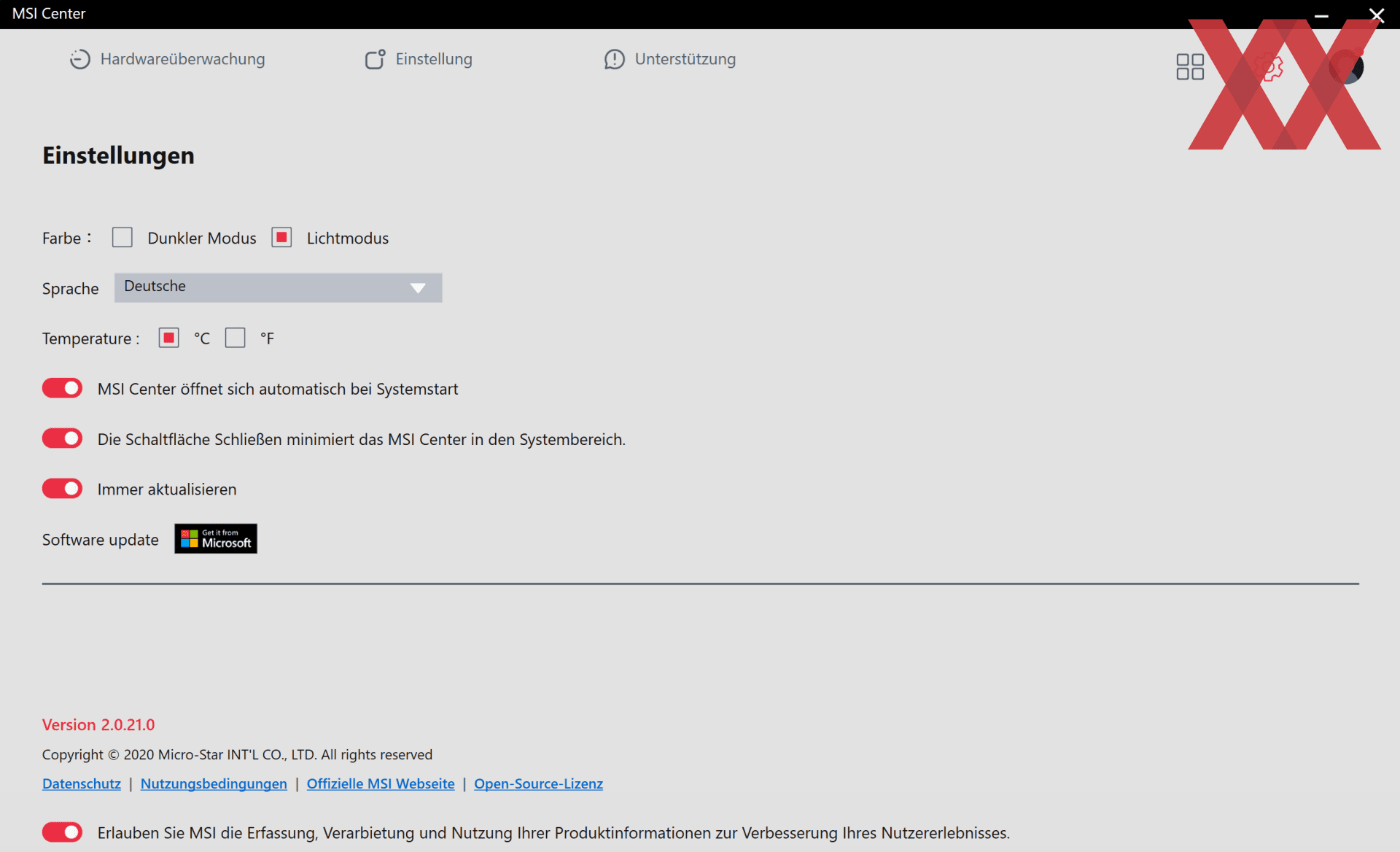Toggle minimize to Systembereich switch
This screenshot has height=852, width=1400.
tap(62, 438)
